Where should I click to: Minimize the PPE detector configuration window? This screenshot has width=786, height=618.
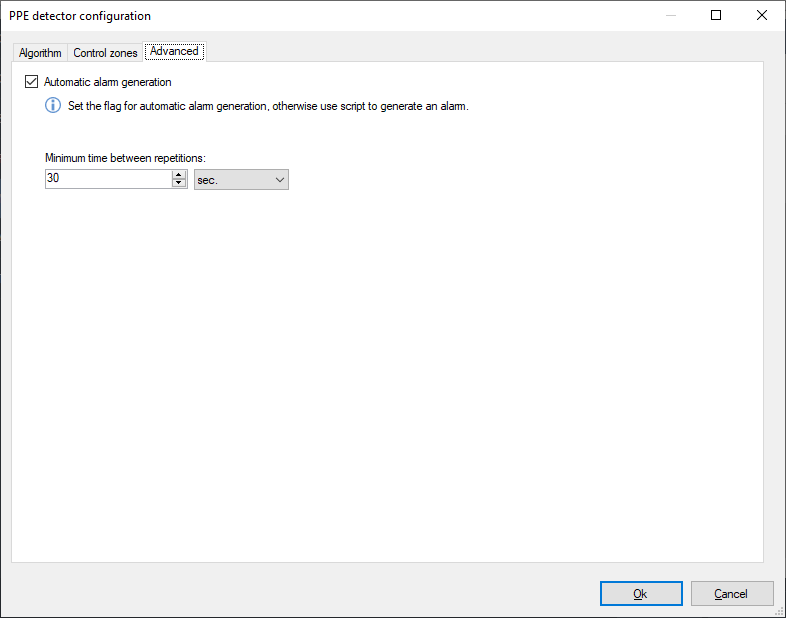669,15
